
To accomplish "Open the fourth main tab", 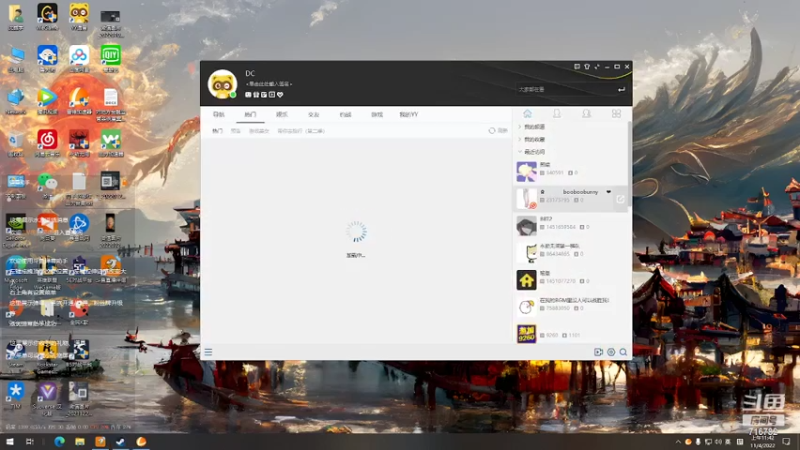I will click(313, 115).
